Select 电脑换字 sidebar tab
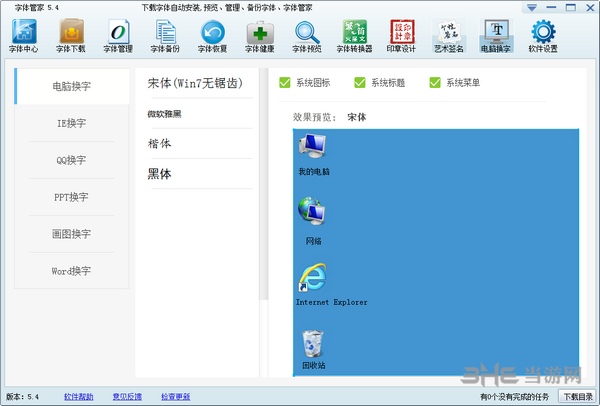This screenshot has height=406, width=600. [72, 86]
